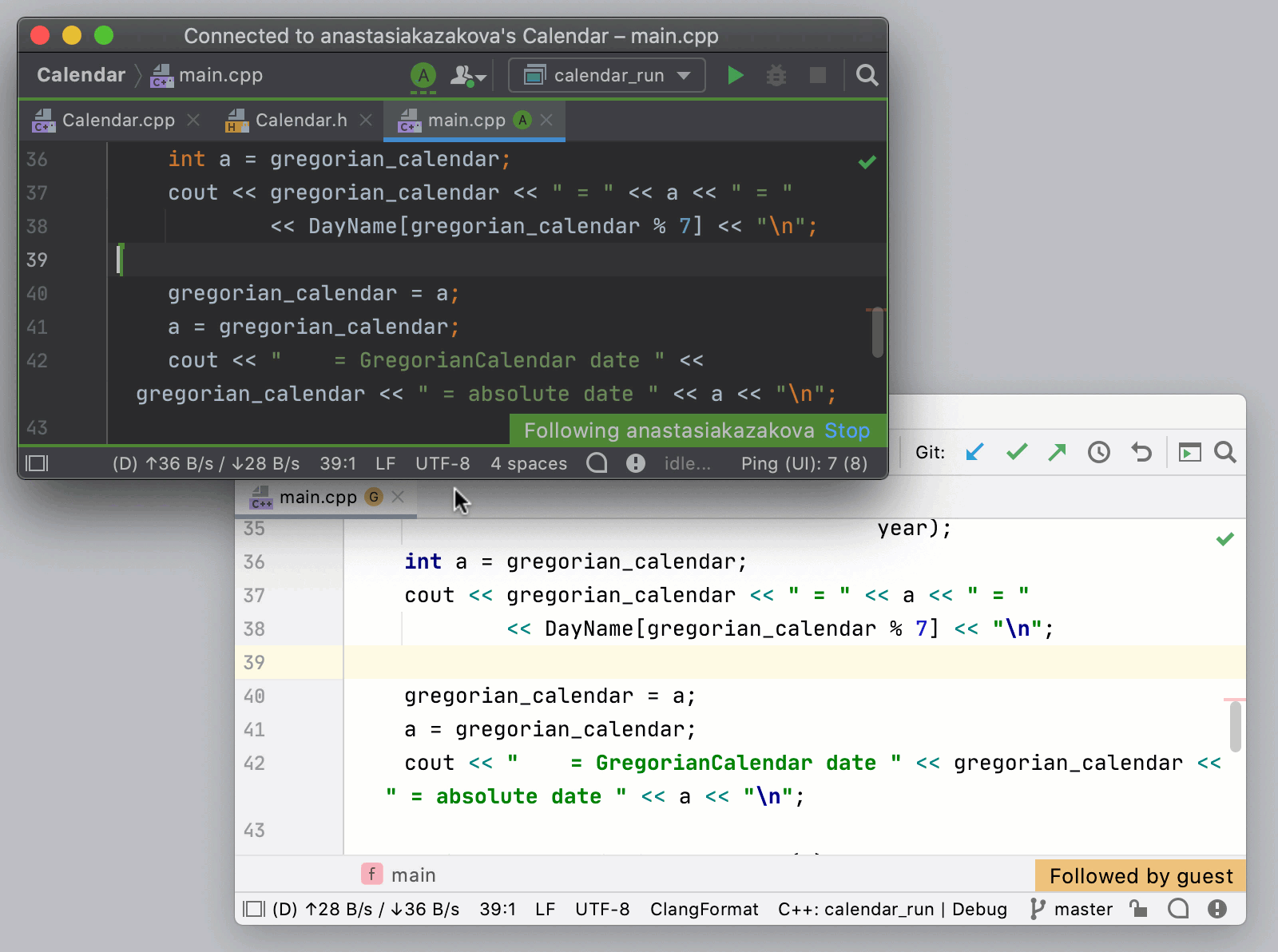Image resolution: width=1278 pixels, height=952 pixels.
Task: Click Git Push green arrow icon
Action: (1058, 453)
